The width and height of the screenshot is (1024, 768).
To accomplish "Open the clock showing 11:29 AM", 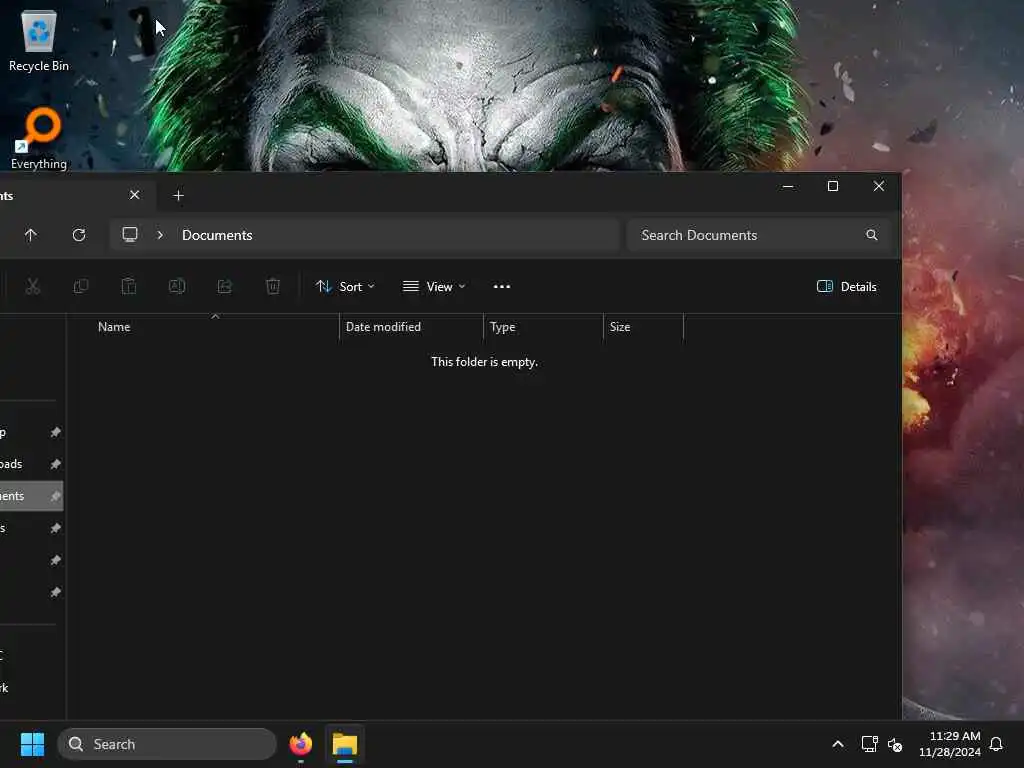I will tap(950, 744).
